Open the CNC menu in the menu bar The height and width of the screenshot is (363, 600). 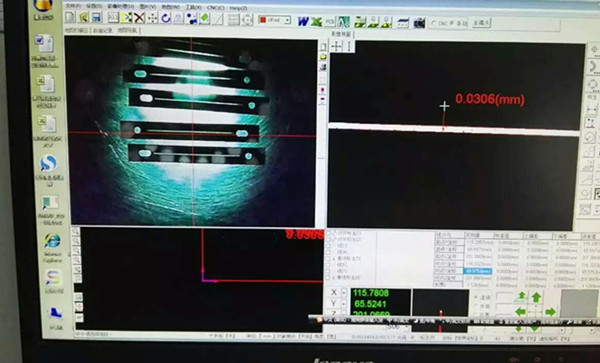[215, 7]
